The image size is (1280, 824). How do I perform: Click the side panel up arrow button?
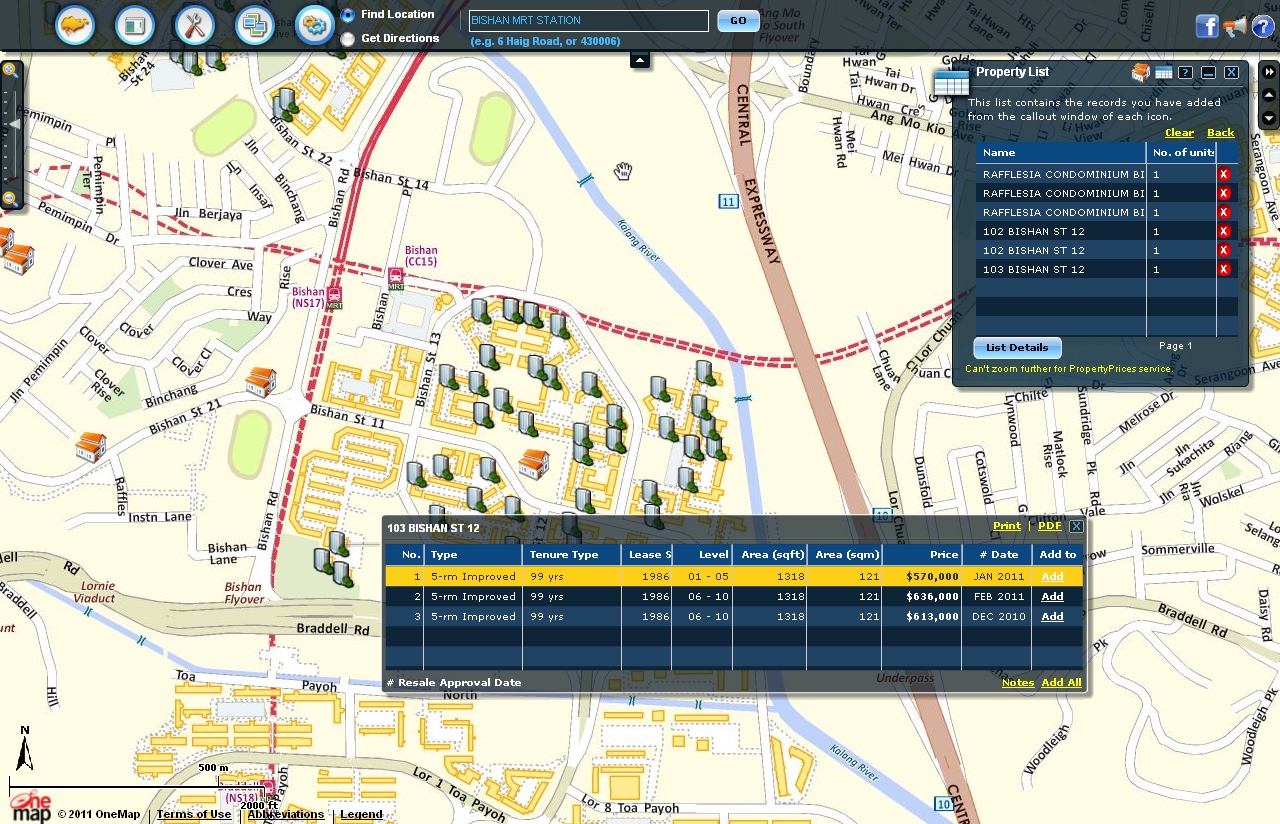point(1269,95)
